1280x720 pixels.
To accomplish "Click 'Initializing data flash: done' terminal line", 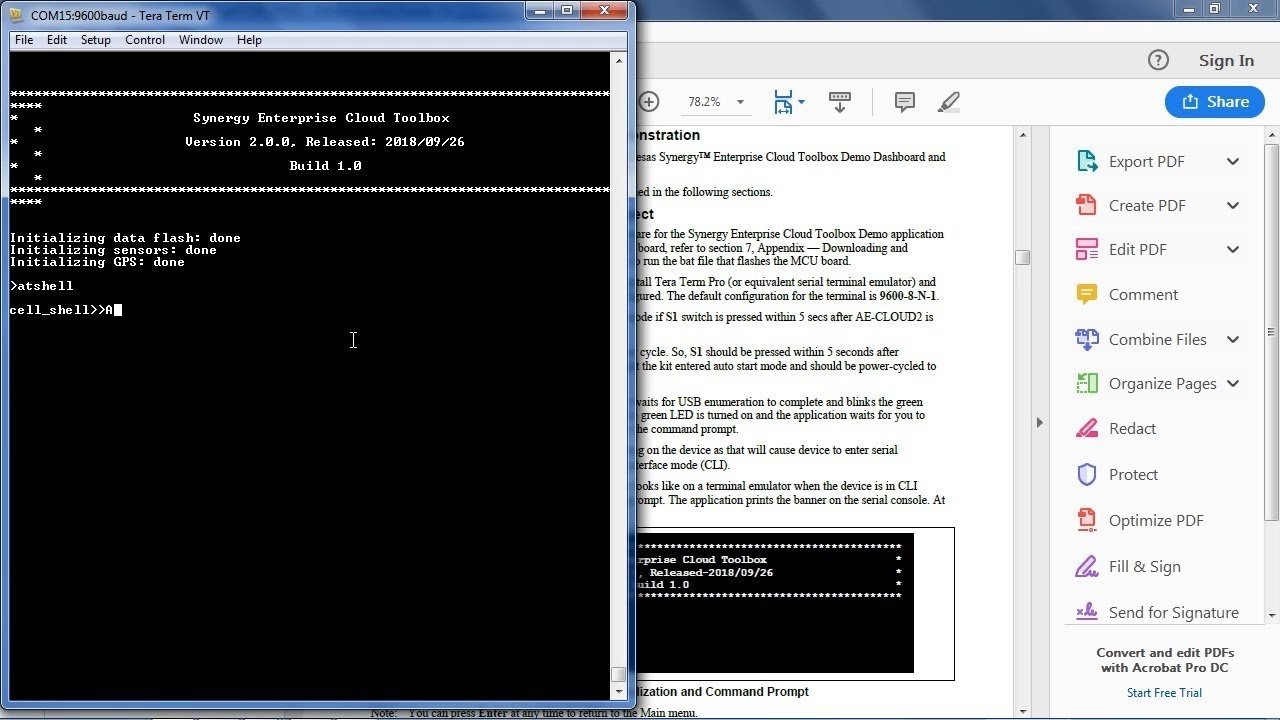I will point(125,238).
